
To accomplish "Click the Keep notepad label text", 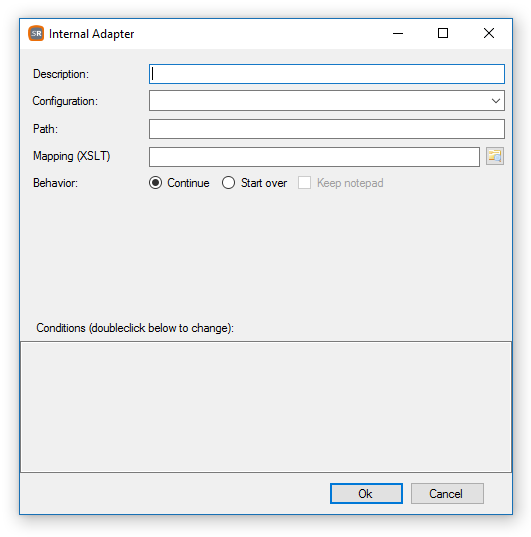I will pos(350,183).
